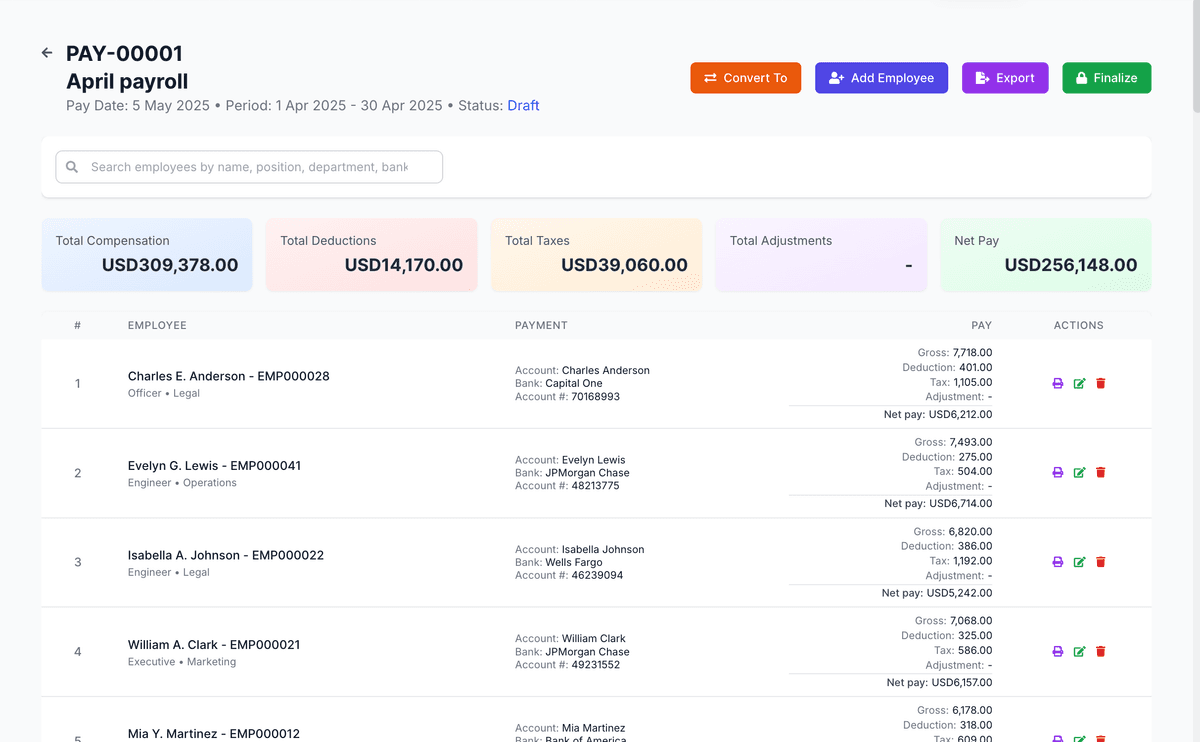Focus the employee search field

(x=249, y=167)
